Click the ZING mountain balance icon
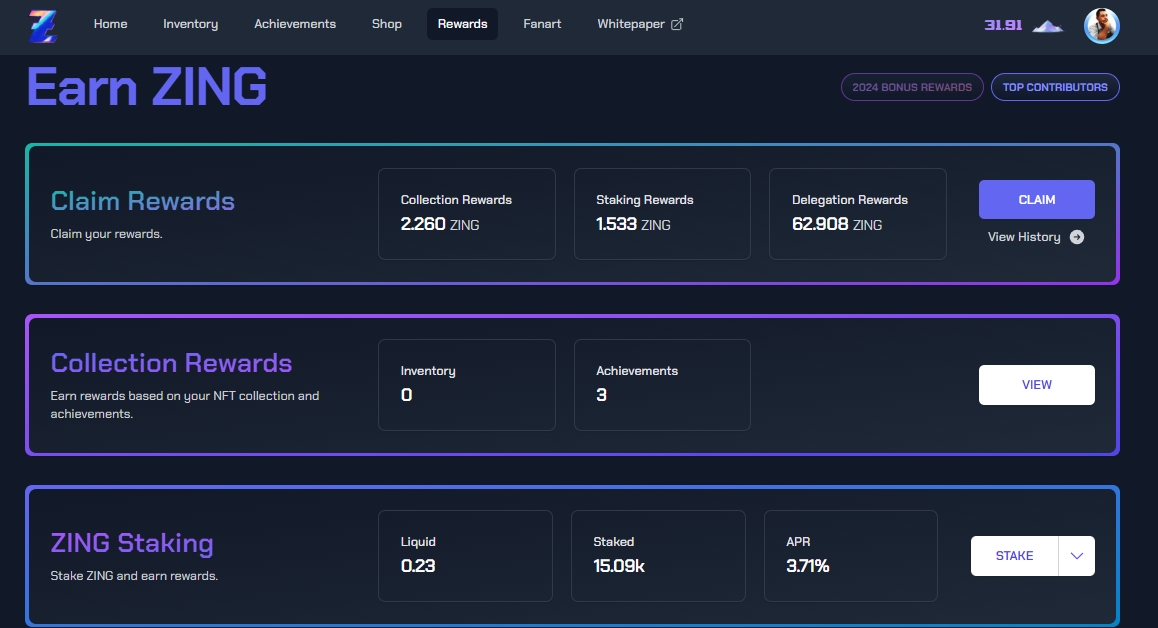Image resolution: width=1158 pixels, height=628 pixels. pyautogui.click(x=1047, y=26)
